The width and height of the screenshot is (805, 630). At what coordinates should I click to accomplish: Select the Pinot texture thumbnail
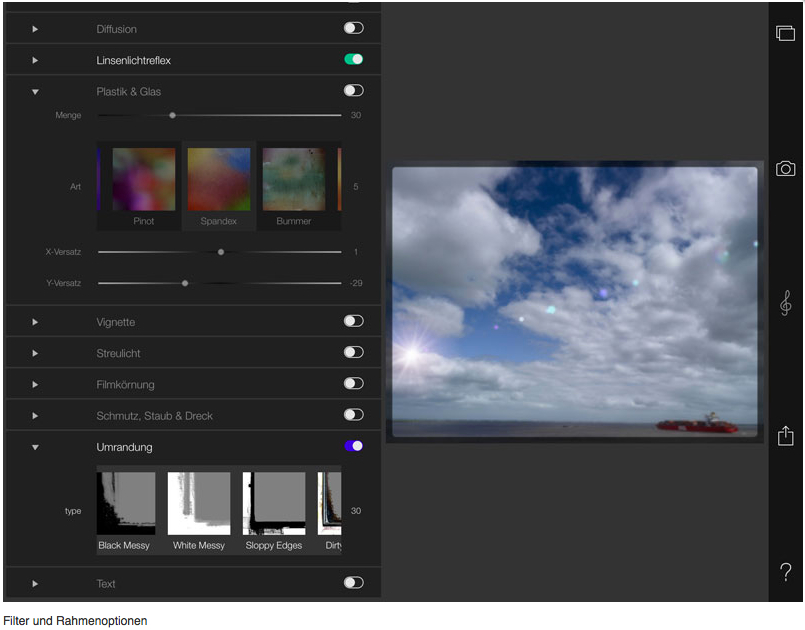(143, 180)
